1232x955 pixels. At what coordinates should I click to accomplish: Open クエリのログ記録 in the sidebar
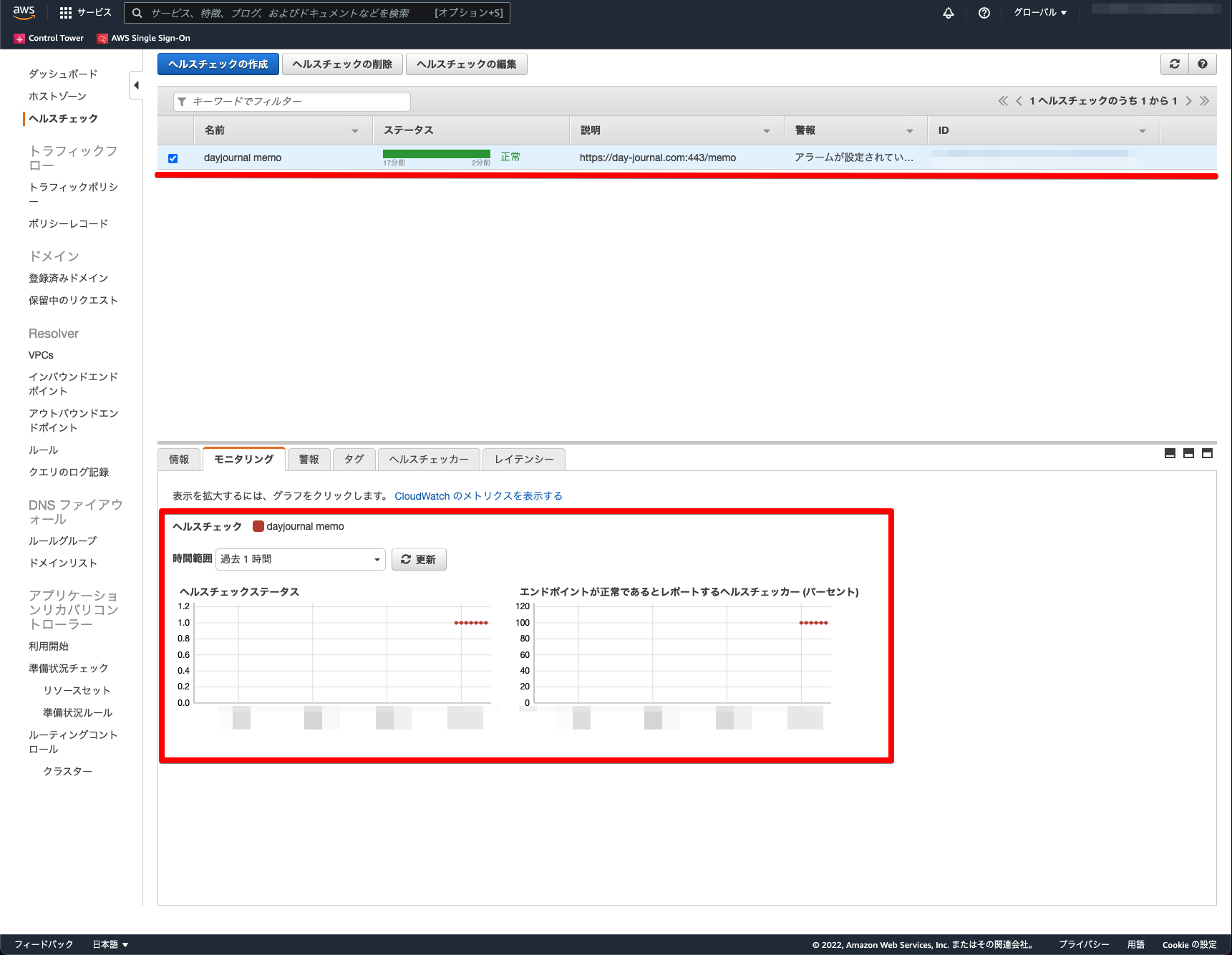[68, 472]
